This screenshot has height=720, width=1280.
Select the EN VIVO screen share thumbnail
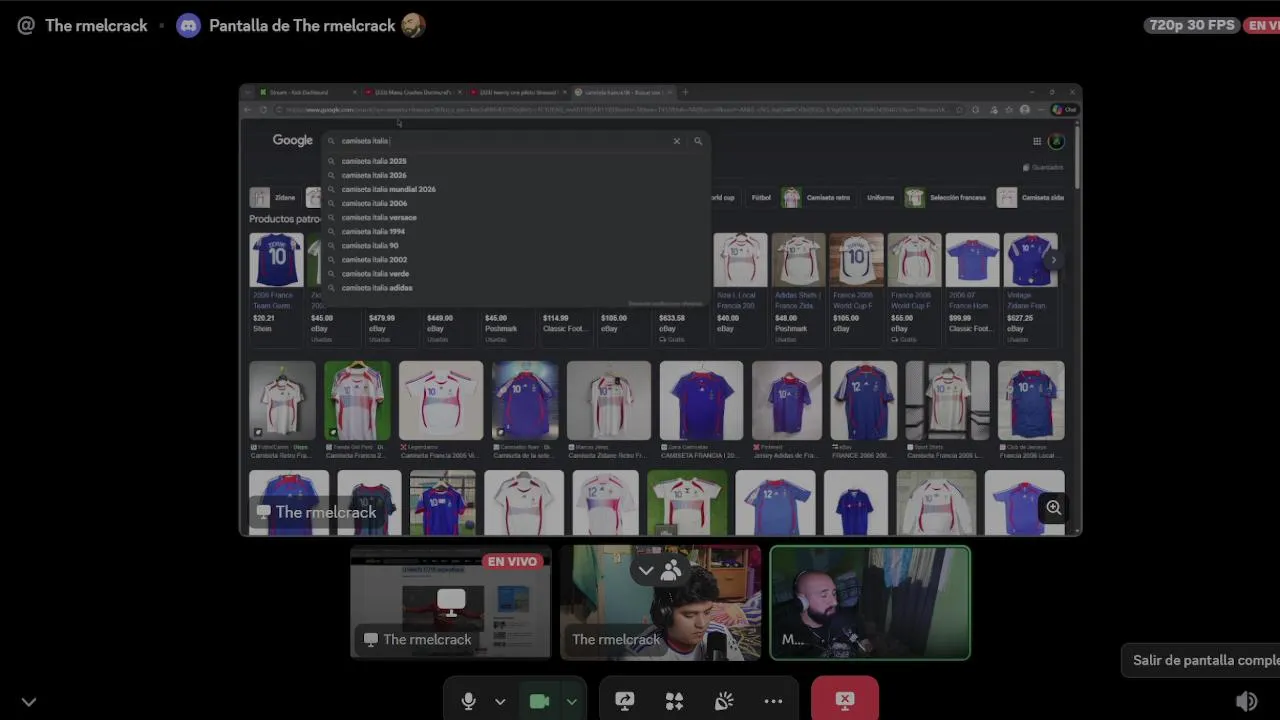450,602
